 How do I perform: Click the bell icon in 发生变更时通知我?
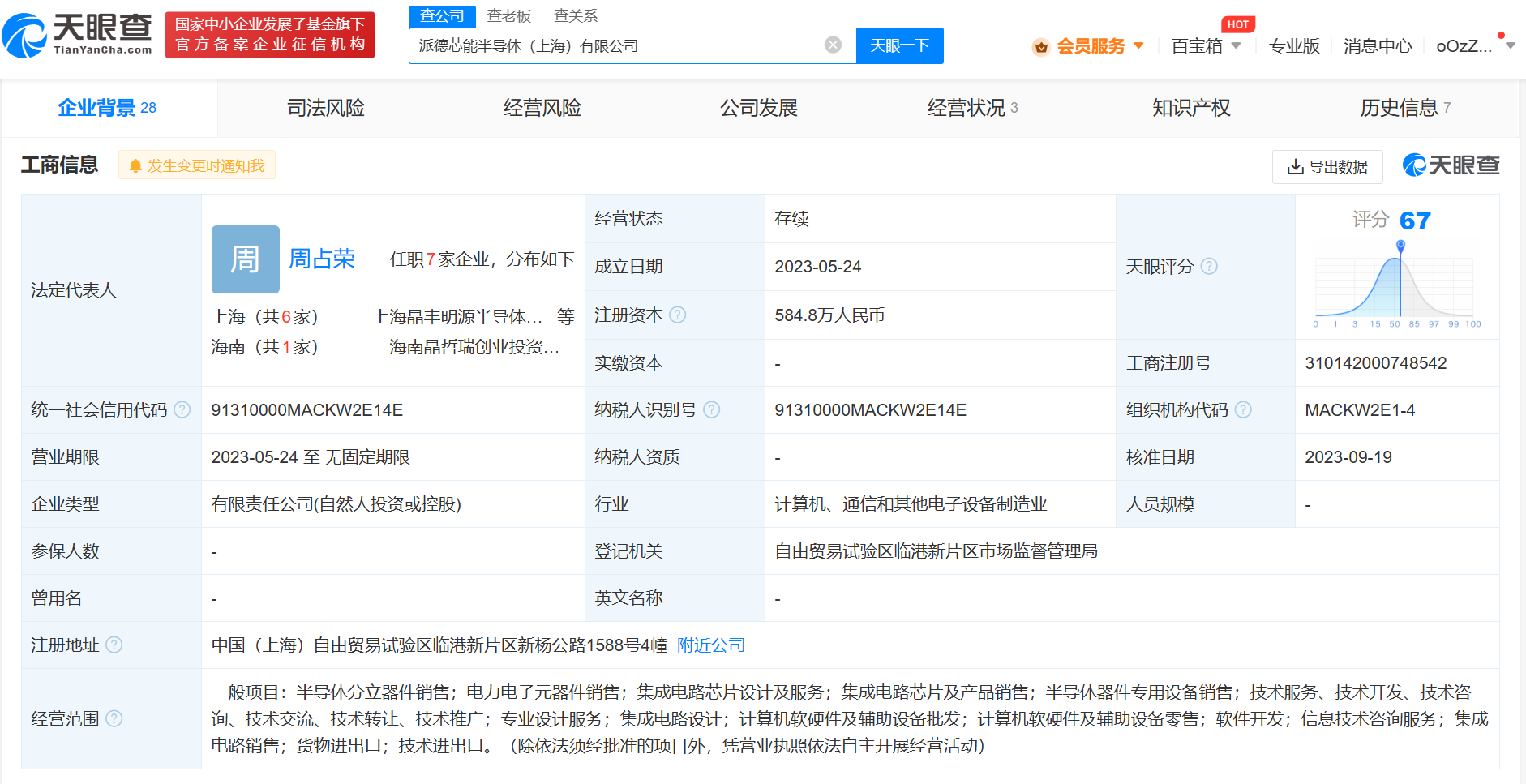tap(135, 165)
